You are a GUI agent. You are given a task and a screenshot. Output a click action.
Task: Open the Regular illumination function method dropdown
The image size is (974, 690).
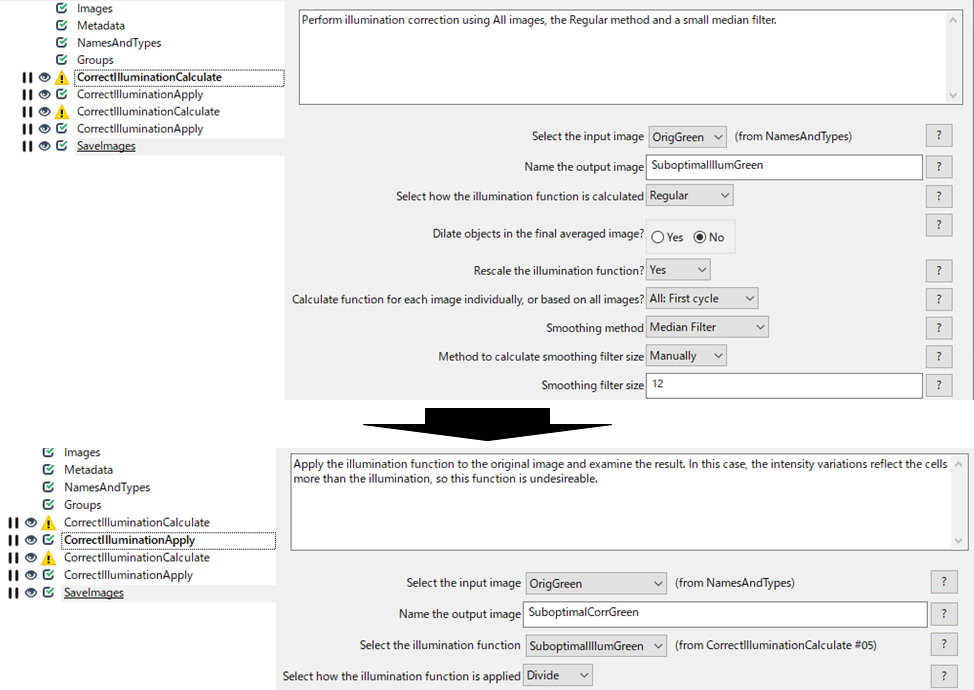(x=690, y=196)
